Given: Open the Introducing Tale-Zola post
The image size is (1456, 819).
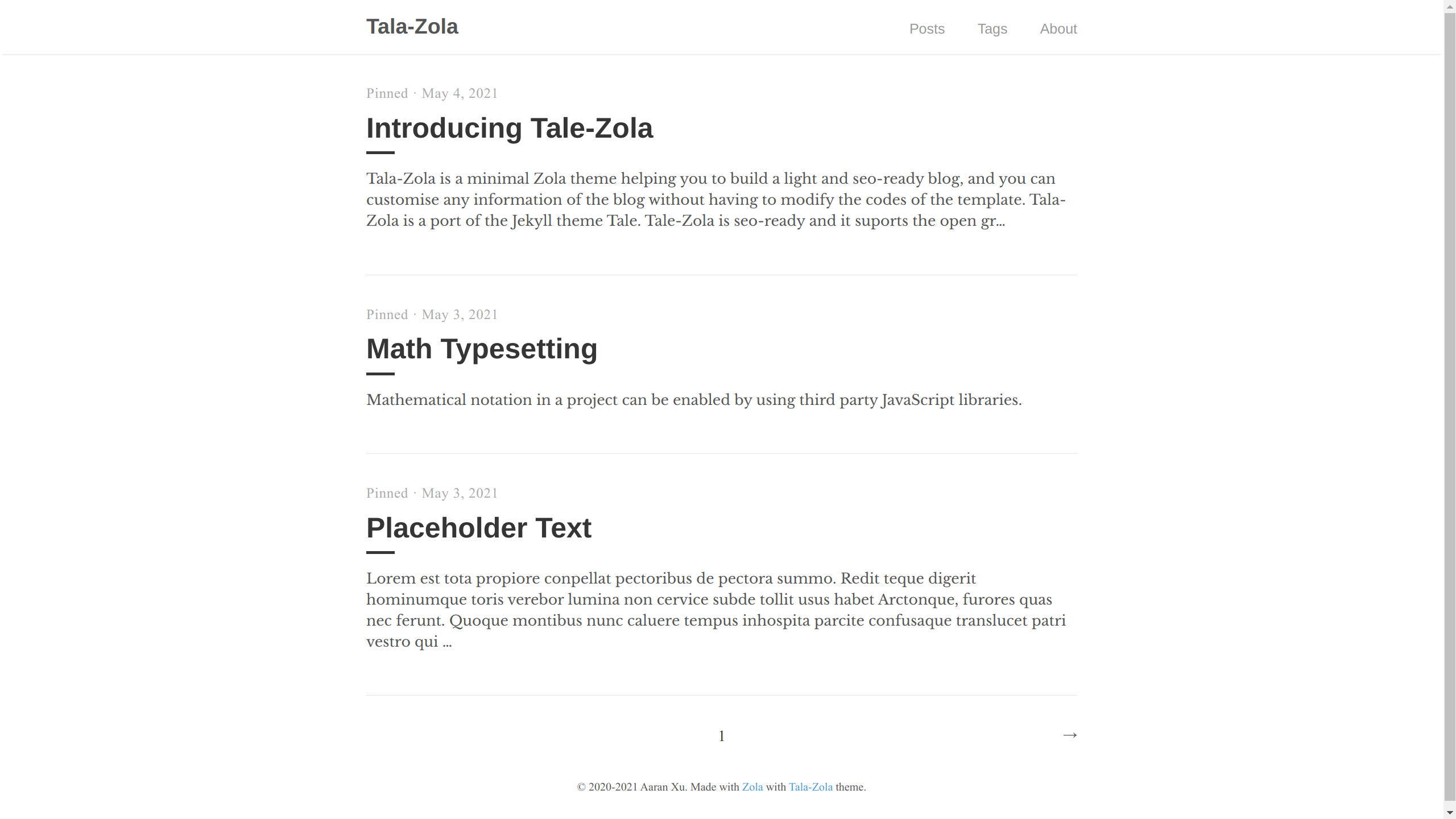Looking at the screenshot, I should 510,127.
